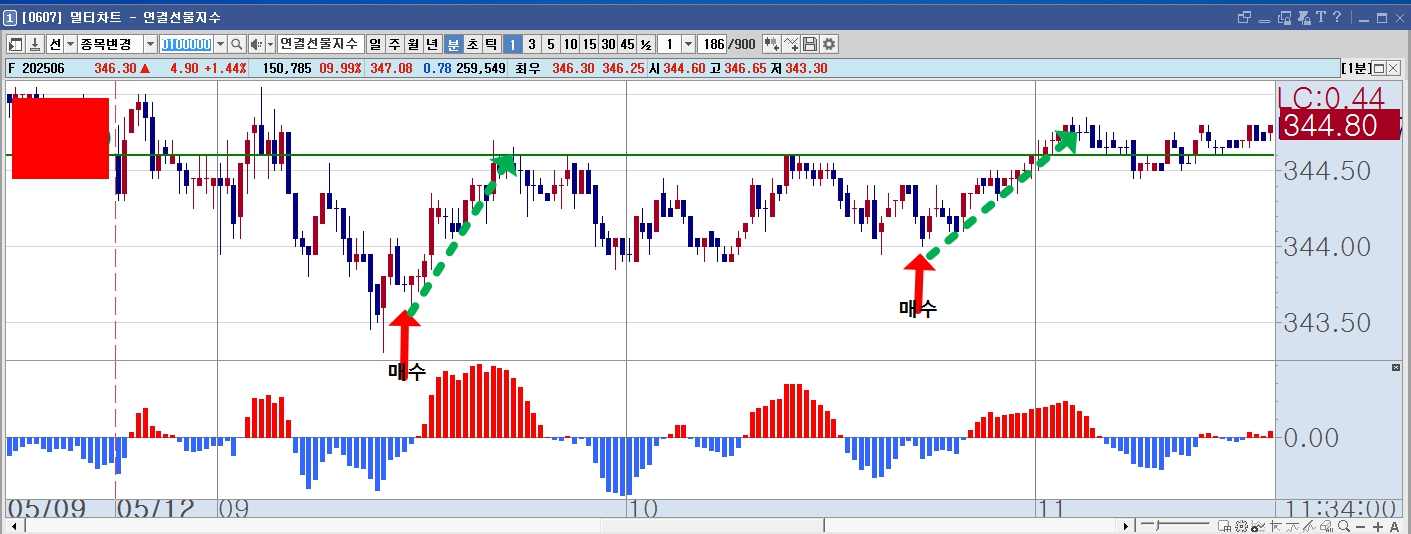Click the magnifier symbol search icon
This screenshot has height=534, width=1411.
237,44
